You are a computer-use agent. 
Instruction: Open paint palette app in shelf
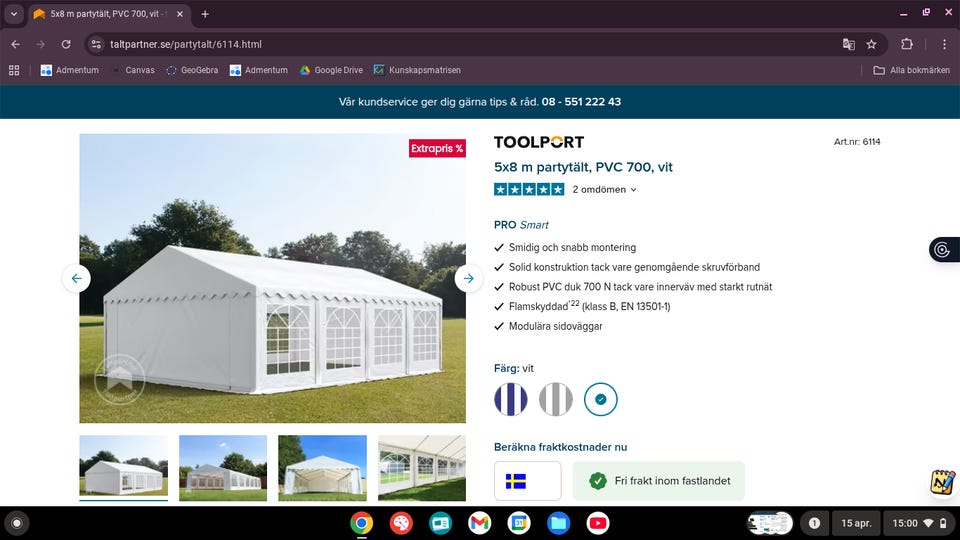401,523
